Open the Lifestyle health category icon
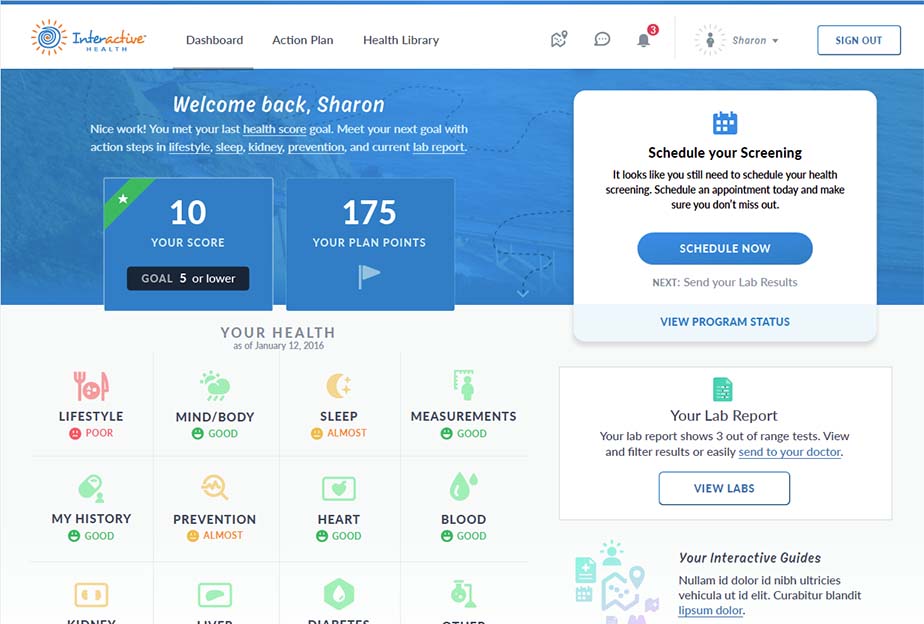Image resolution: width=924 pixels, height=624 pixels. click(x=91, y=386)
